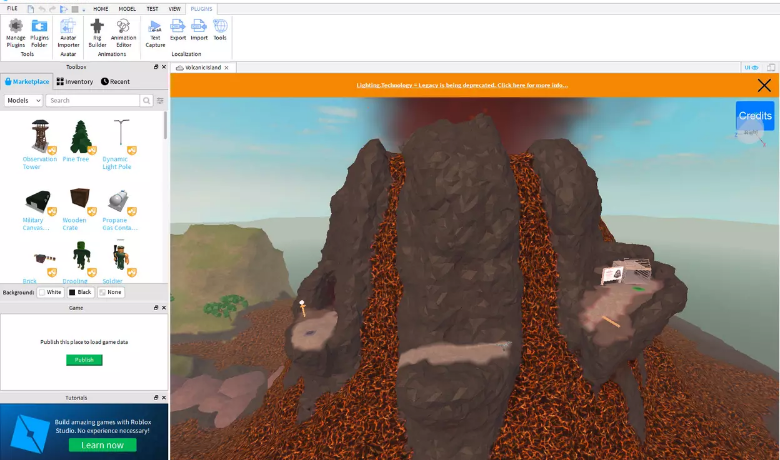Set Toolbox background to Black
The image size is (780, 460).
80,292
